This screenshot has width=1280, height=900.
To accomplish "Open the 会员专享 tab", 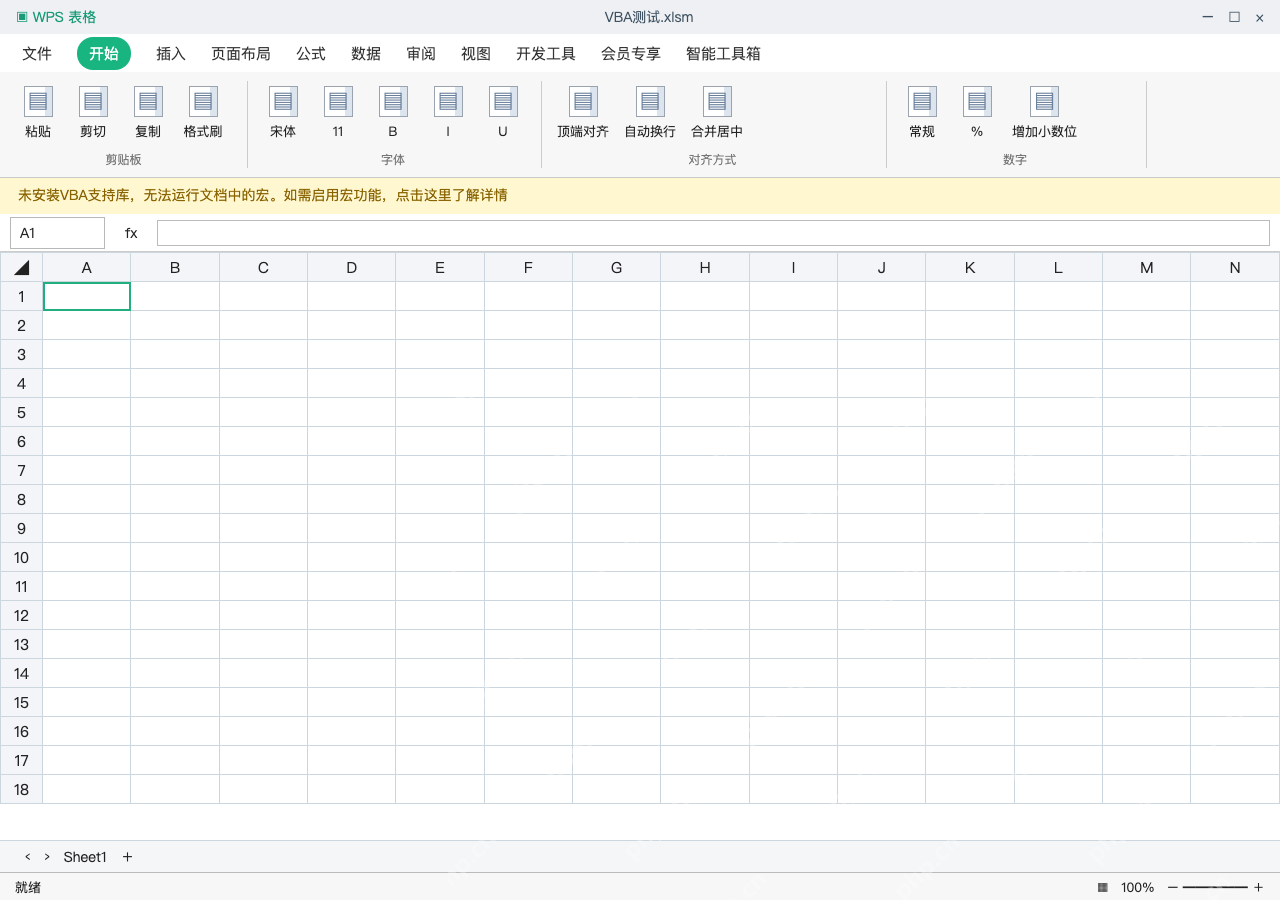I will point(631,54).
